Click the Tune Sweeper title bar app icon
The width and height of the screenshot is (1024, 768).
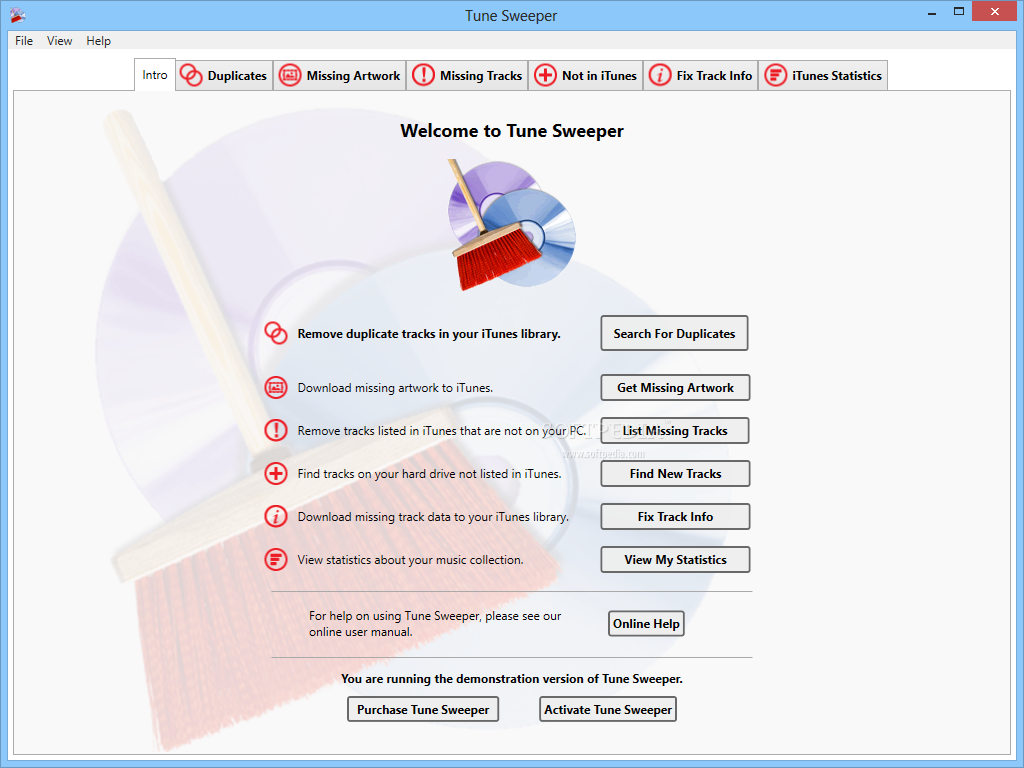[x=17, y=14]
